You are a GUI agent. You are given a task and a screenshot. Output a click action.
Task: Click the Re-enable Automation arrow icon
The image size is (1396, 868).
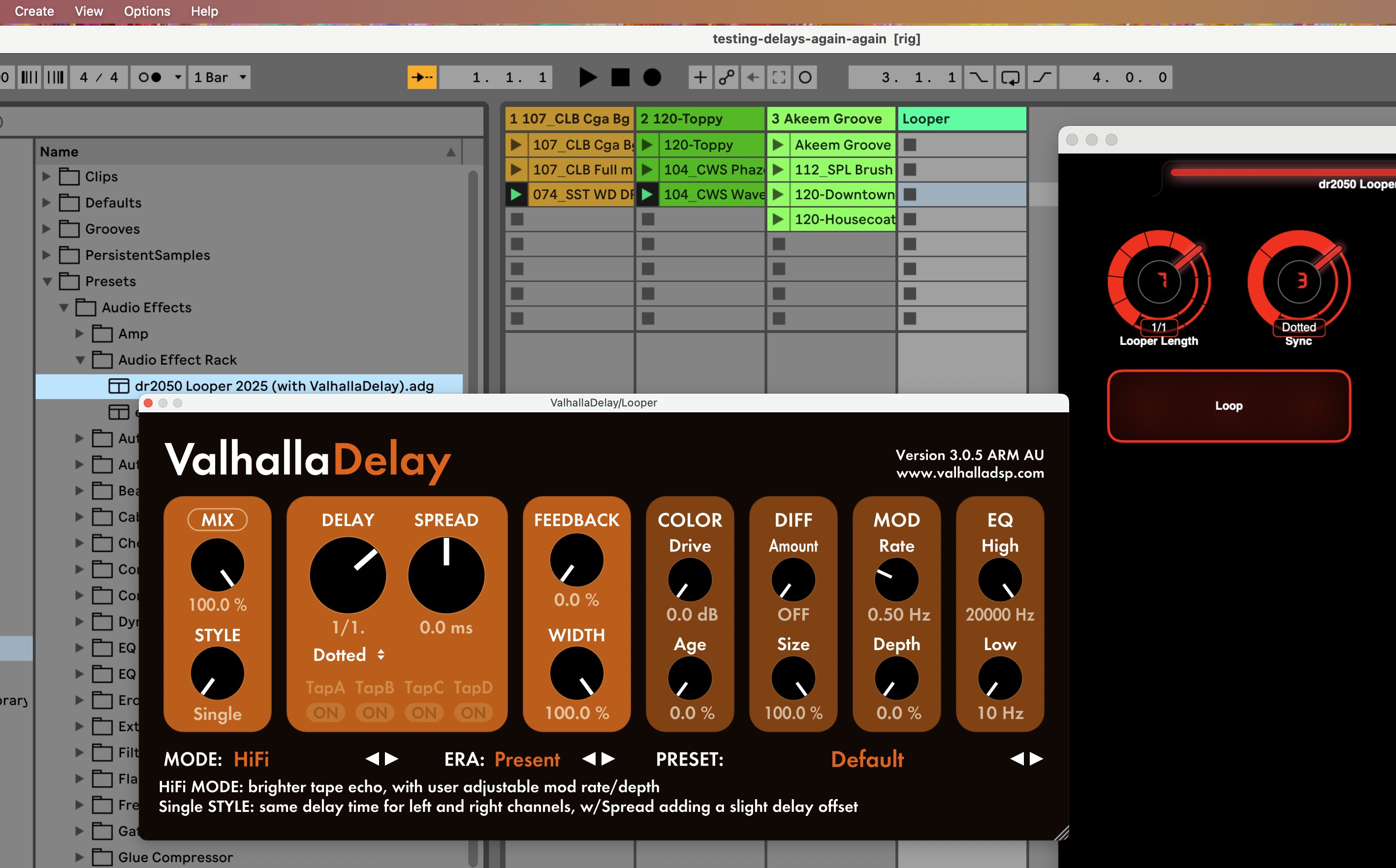[753, 77]
